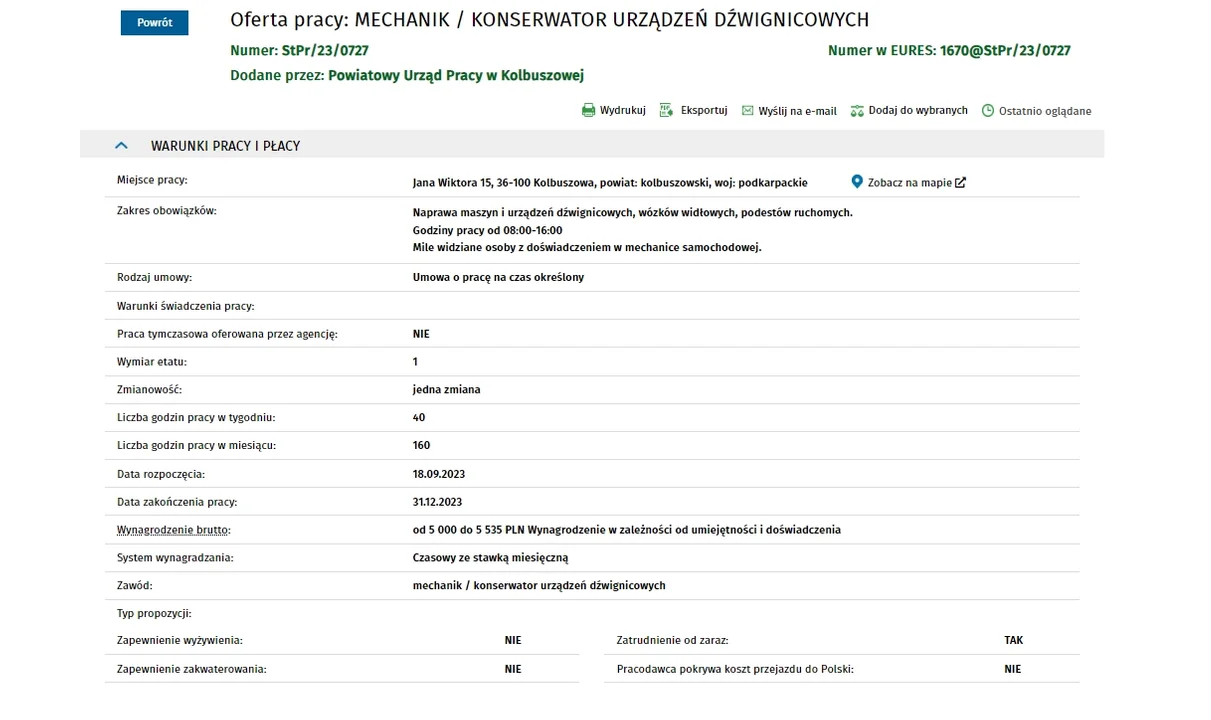The width and height of the screenshot is (1211, 720).
Task: Click the System wynagradzania label
Action: [x=175, y=558]
